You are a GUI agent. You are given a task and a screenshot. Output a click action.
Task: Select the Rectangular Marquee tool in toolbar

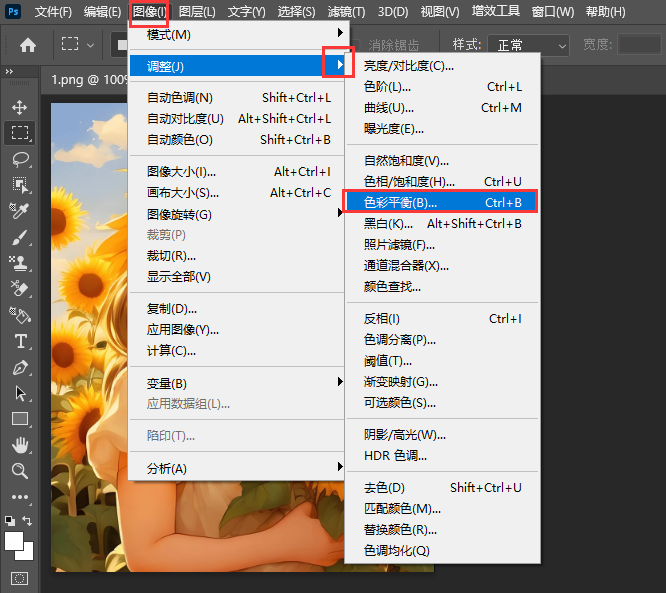[20, 133]
